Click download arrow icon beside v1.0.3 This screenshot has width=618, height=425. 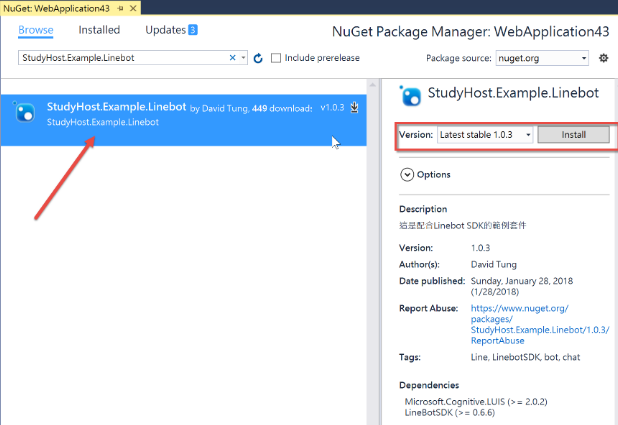[354, 107]
